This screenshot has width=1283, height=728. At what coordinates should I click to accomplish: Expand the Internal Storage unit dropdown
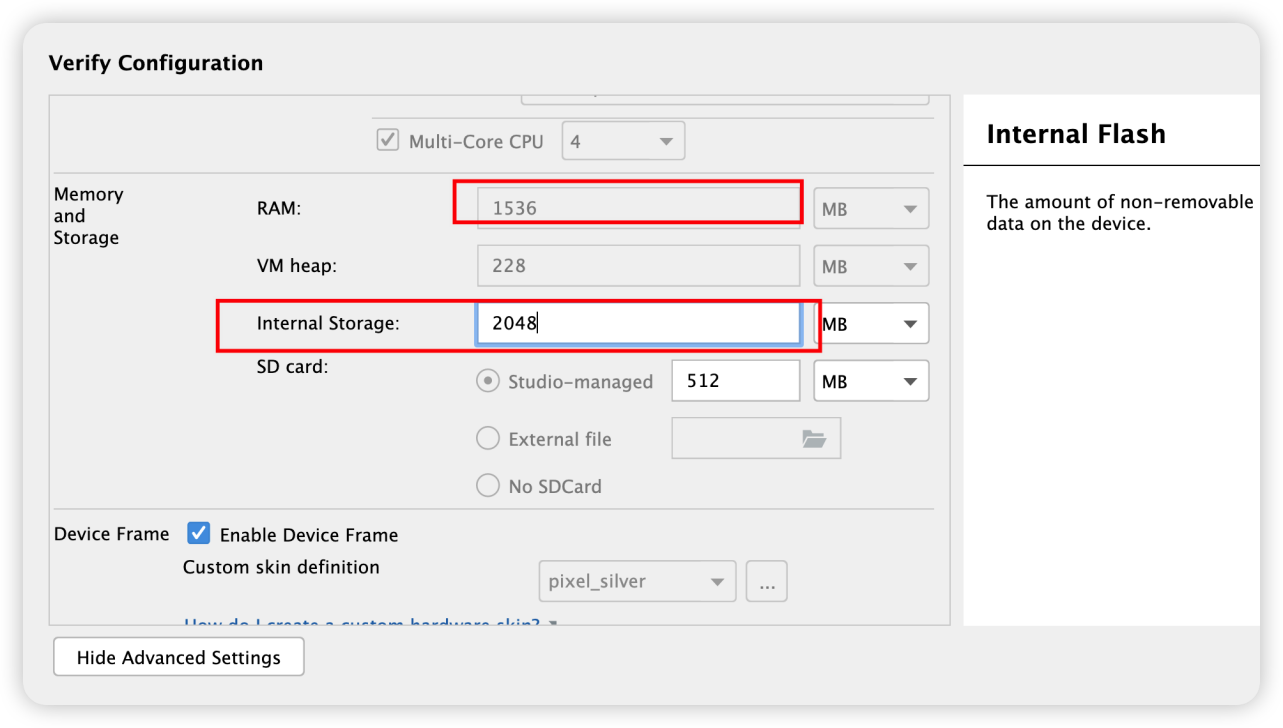pos(871,324)
